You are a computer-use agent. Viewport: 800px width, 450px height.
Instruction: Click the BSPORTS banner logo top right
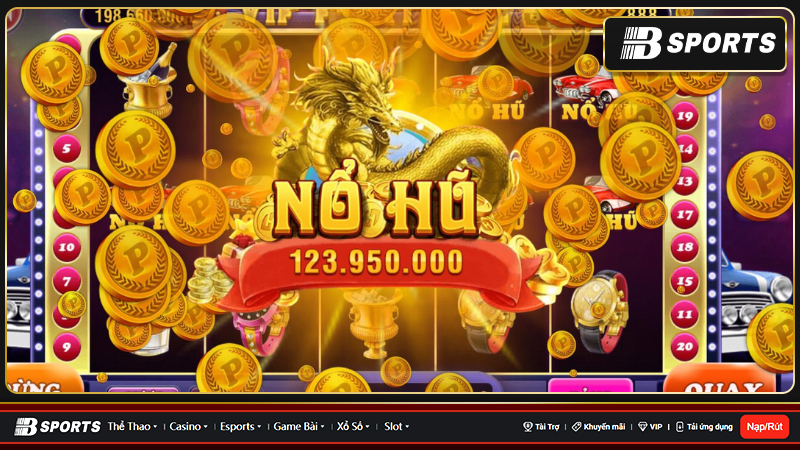click(695, 43)
